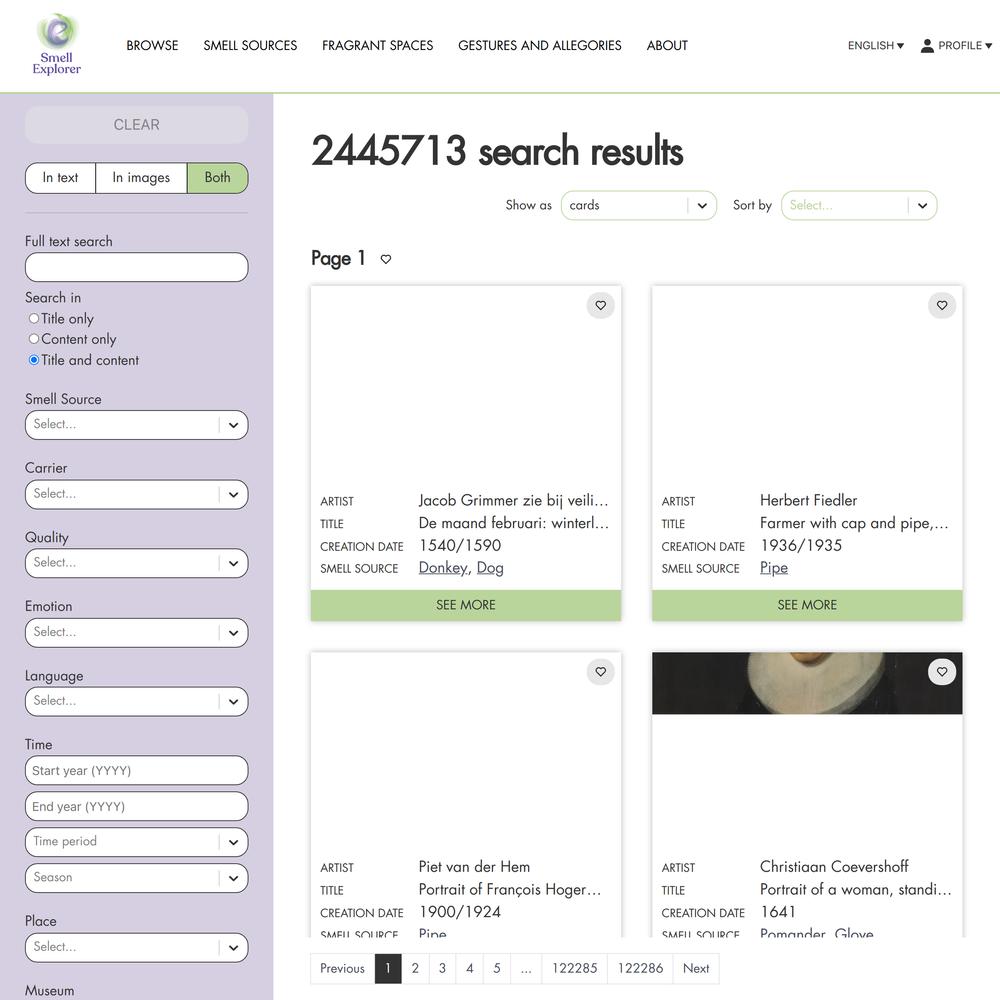Jump to results page 3
This screenshot has width=1000, height=1000.
443,968
